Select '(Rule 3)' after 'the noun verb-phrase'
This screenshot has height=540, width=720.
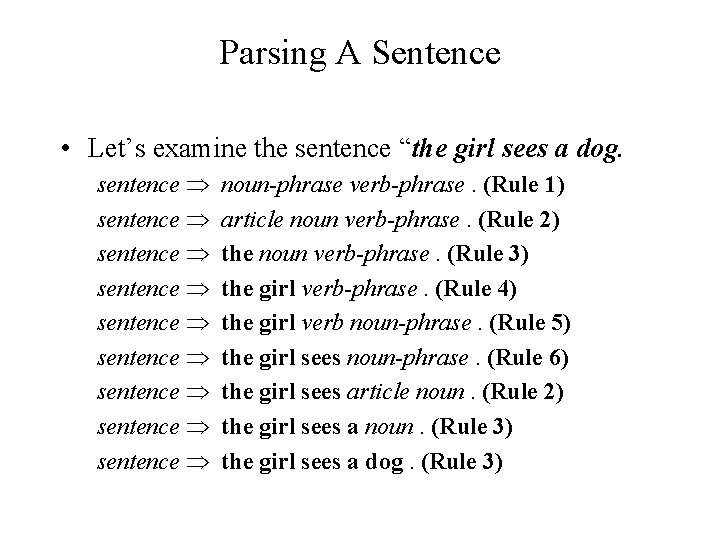488,254
